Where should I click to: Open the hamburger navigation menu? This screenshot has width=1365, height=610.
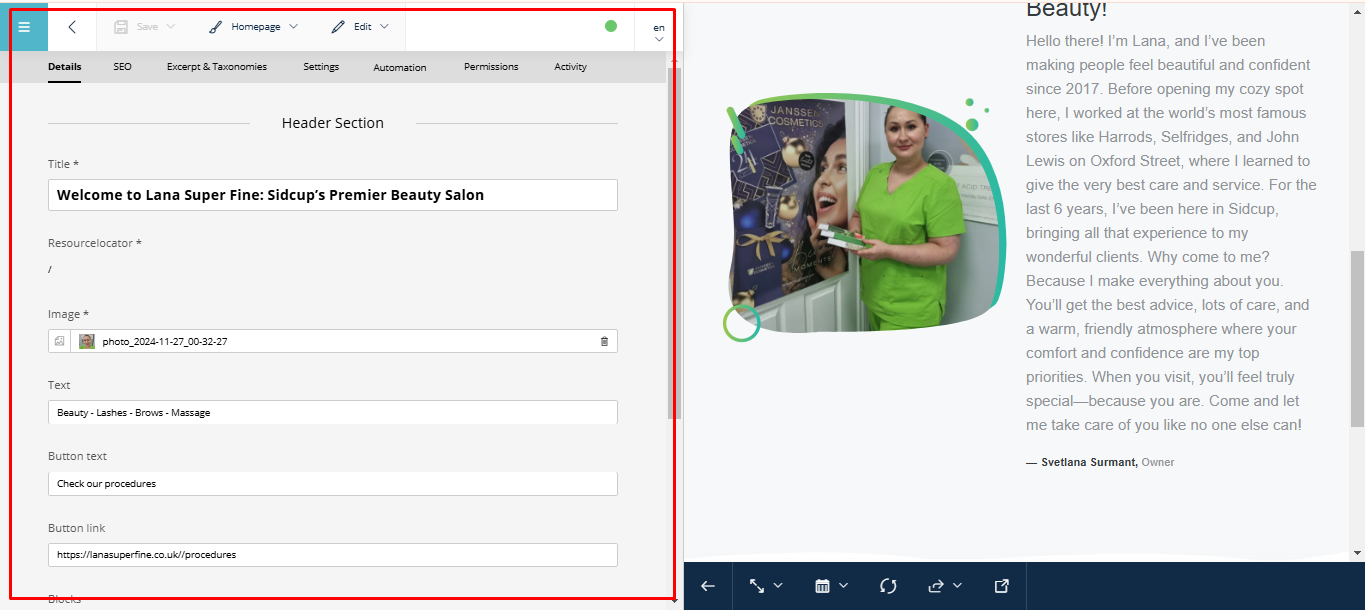(x=25, y=27)
